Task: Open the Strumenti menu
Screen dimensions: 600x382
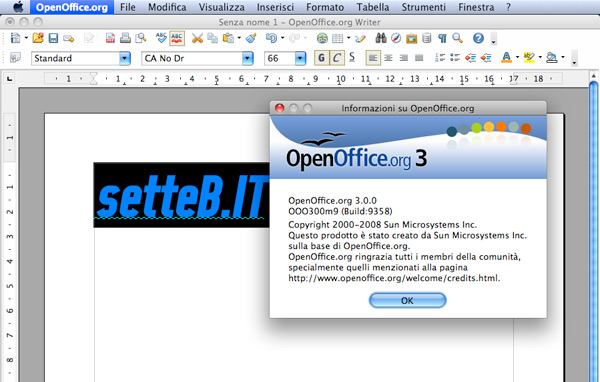Action: pos(424,7)
